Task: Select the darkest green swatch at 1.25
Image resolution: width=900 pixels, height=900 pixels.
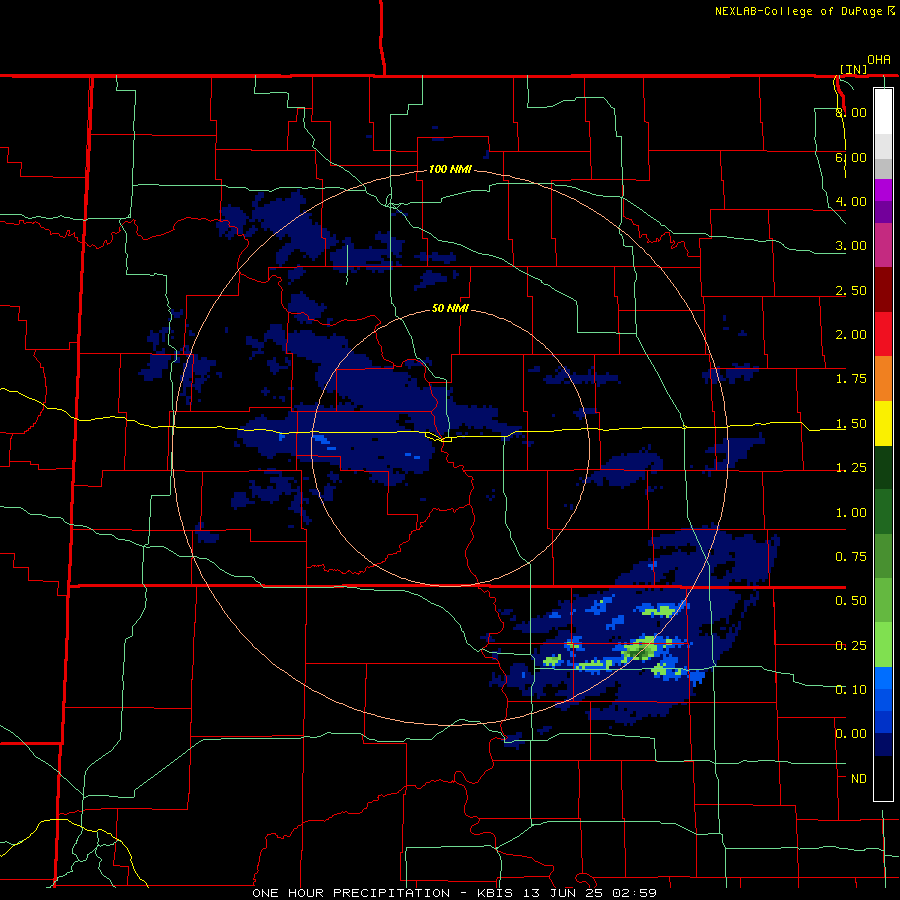Action: click(883, 468)
